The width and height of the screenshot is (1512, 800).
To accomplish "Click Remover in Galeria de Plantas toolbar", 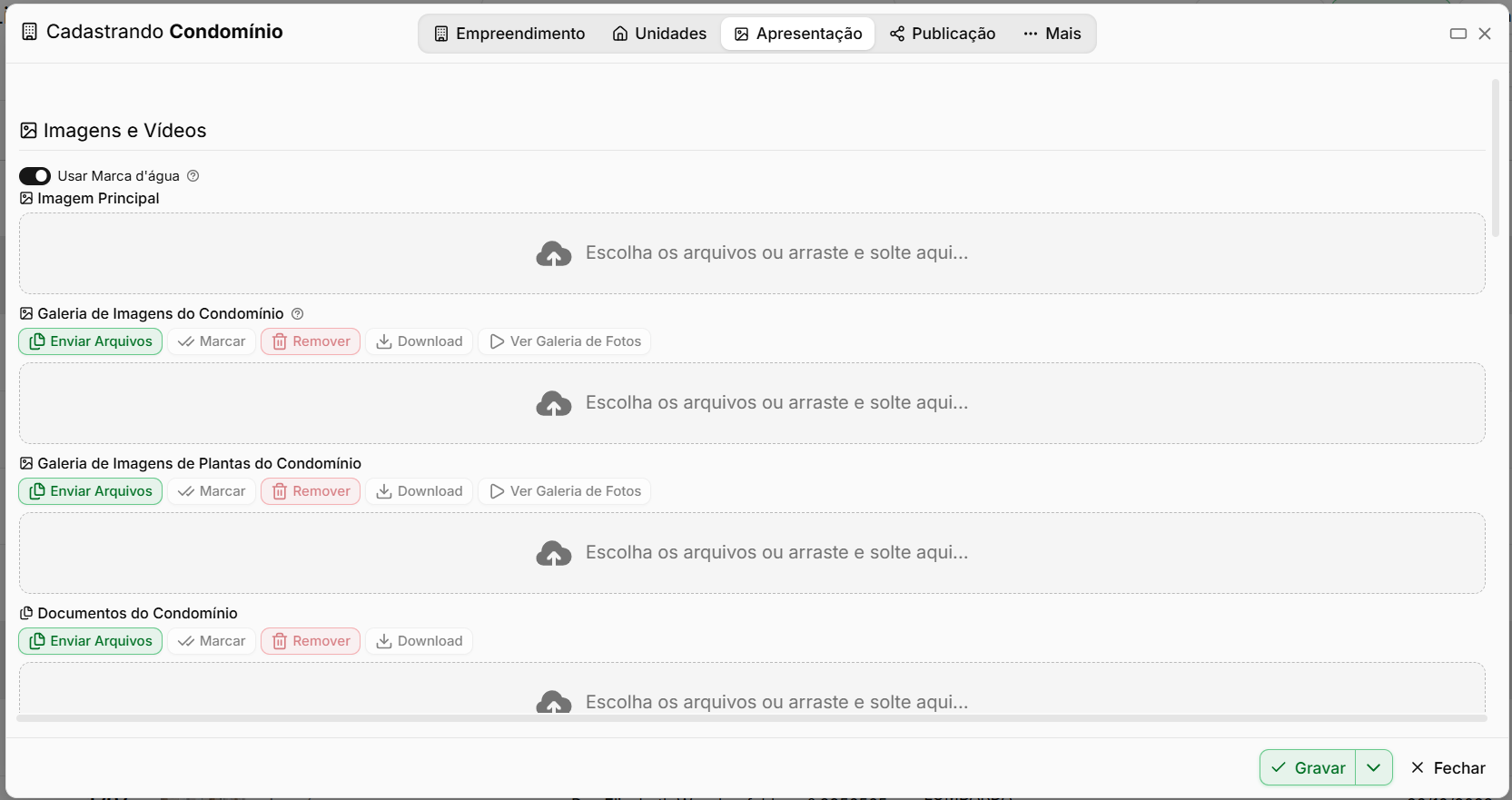I will point(311,491).
